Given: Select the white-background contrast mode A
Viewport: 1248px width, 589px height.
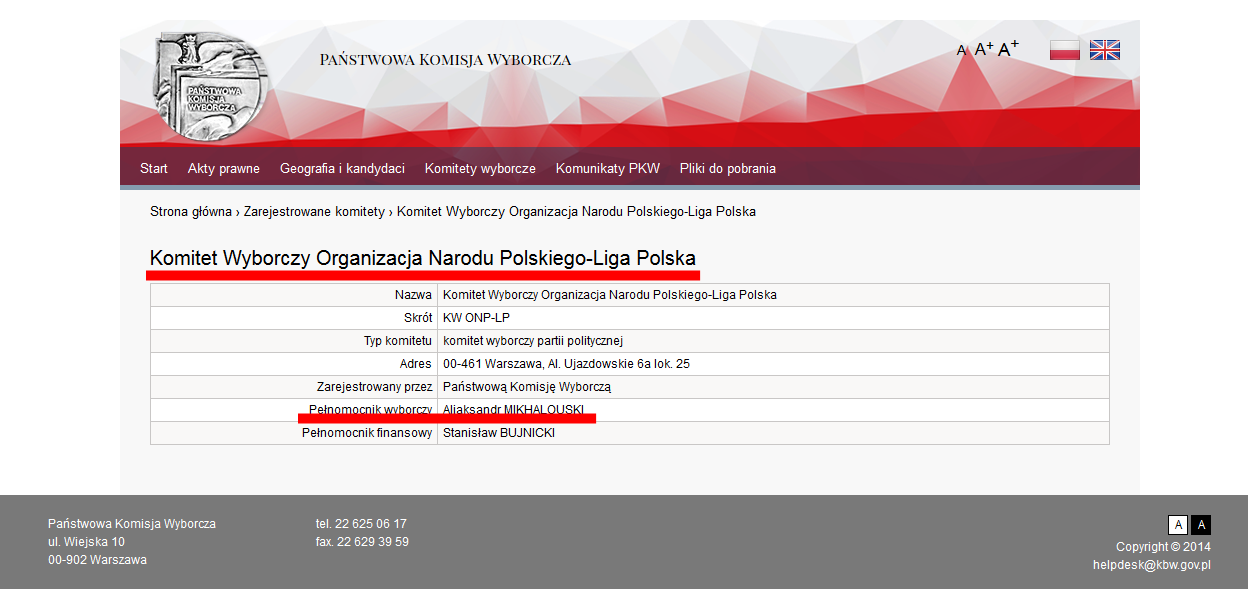Looking at the screenshot, I should tap(1178, 525).
